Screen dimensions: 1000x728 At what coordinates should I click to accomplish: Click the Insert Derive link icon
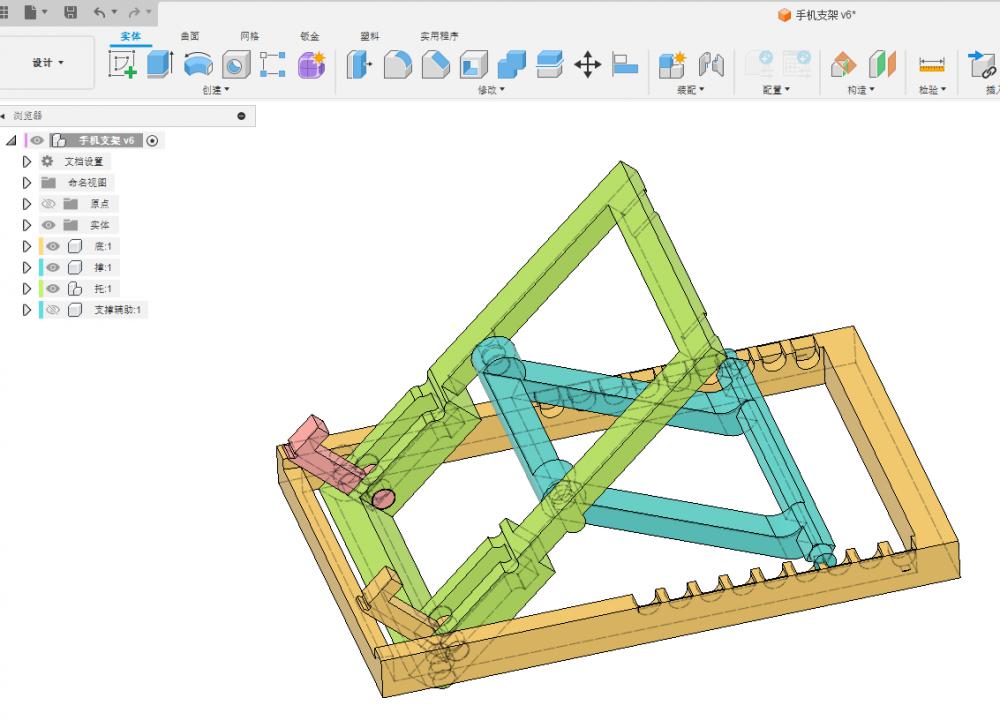[x=983, y=64]
